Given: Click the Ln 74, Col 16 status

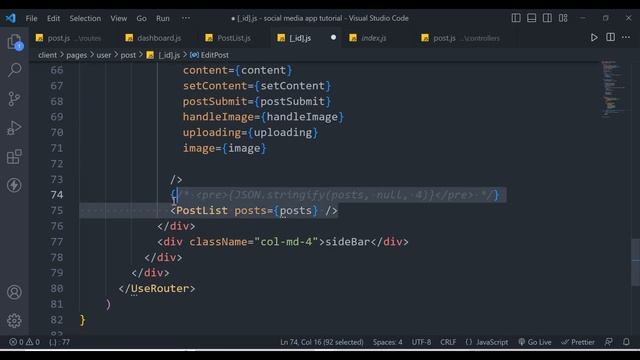Looking at the screenshot, I should (322, 342).
